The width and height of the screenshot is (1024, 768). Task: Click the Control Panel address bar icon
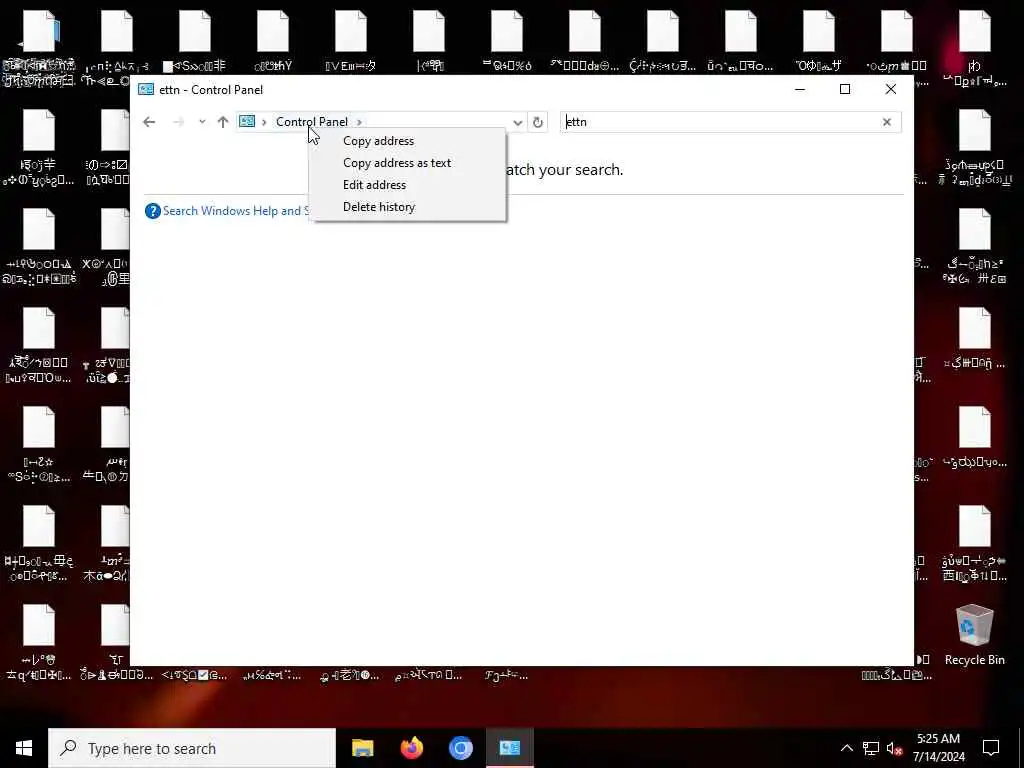click(x=247, y=121)
